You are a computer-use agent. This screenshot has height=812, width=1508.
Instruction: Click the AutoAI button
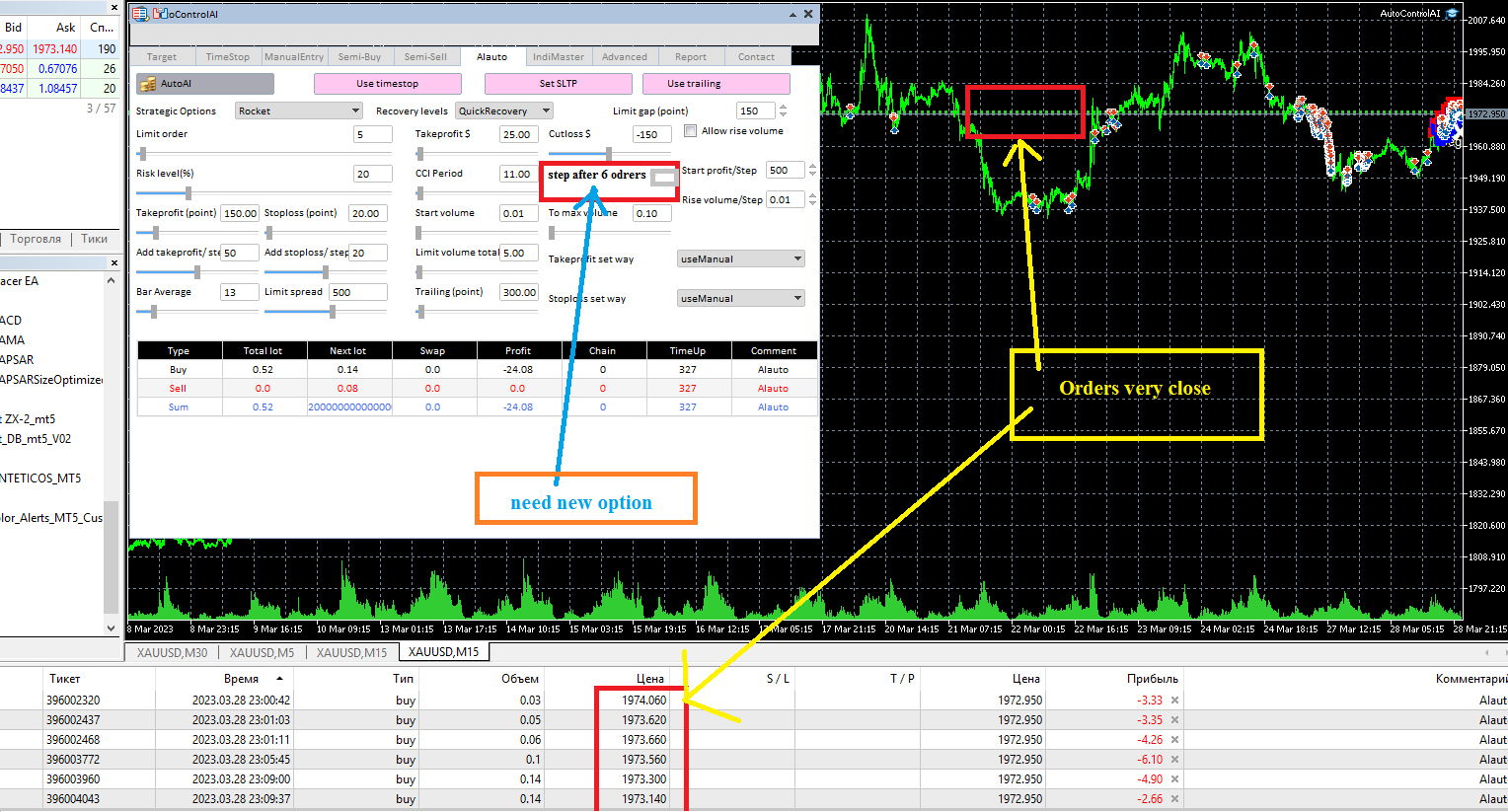(205, 84)
